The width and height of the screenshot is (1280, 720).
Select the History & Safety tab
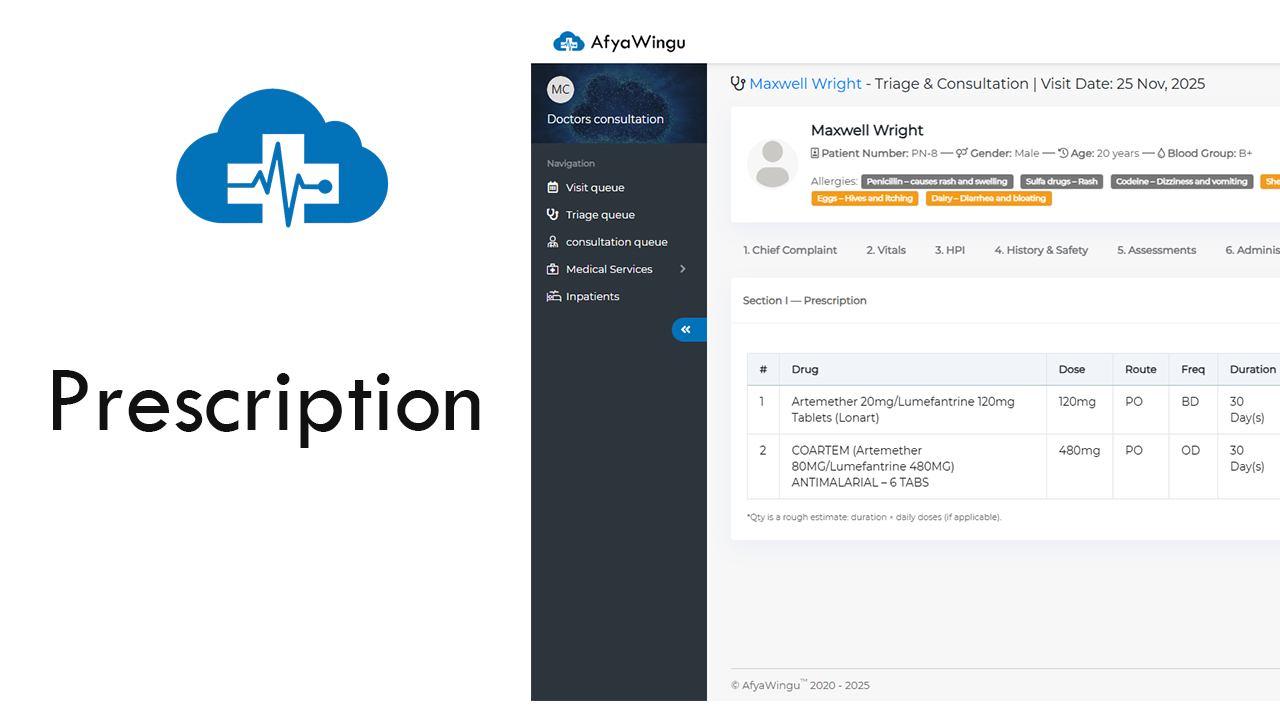[x=1040, y=250]
